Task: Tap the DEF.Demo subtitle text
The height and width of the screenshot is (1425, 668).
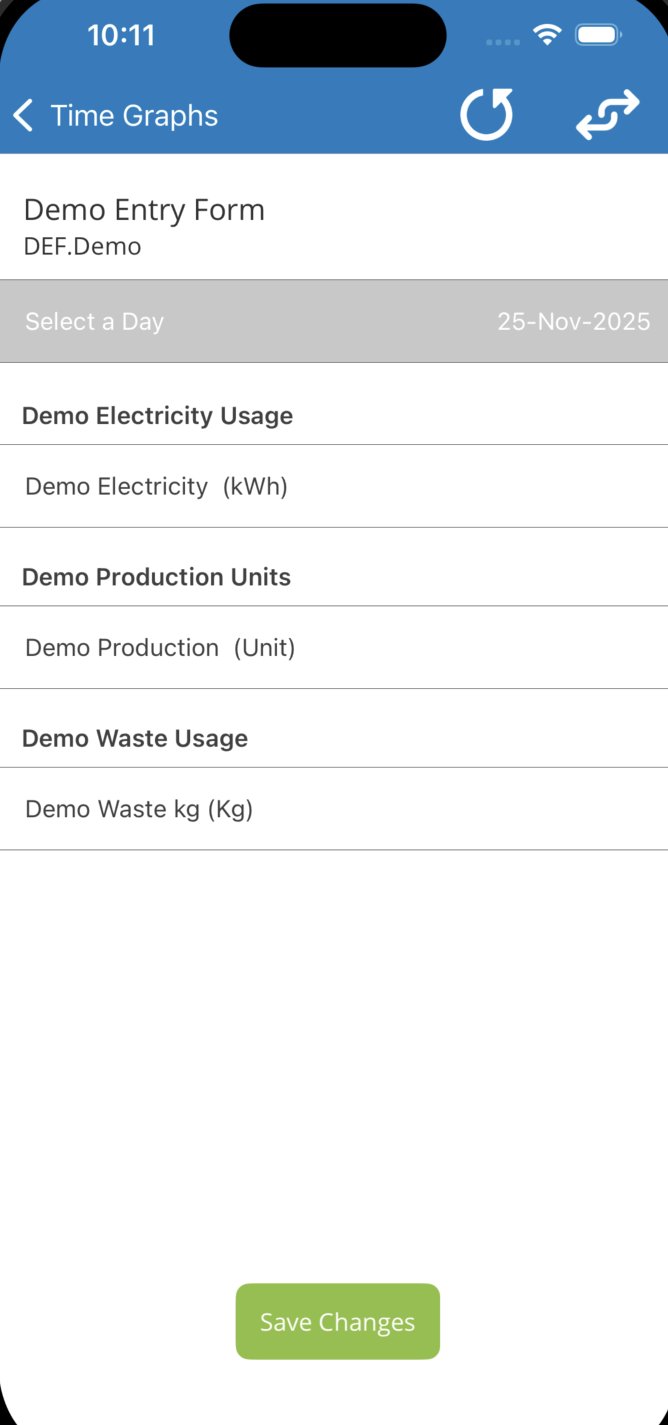Action: click(82, 246)
